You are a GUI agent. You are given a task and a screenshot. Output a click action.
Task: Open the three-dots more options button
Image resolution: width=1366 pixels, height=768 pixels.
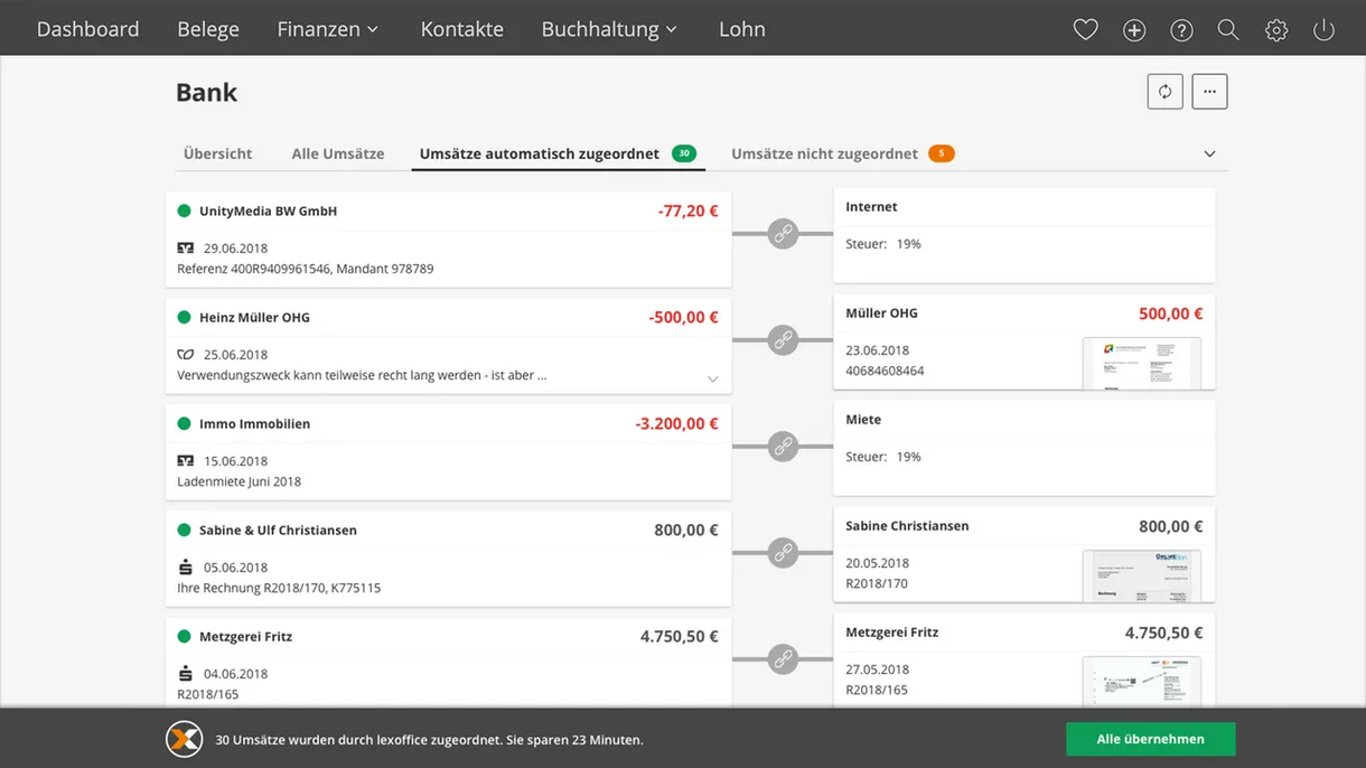pyautogui.click(x=1209, y=92)
